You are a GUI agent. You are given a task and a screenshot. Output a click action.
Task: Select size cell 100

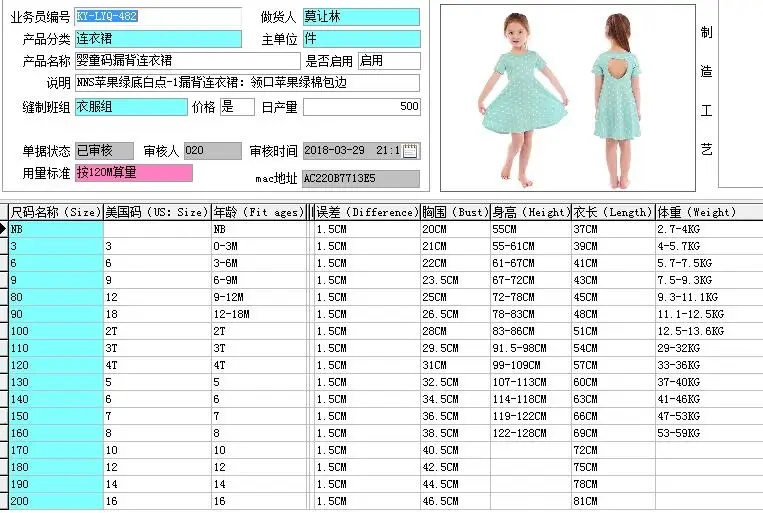56,331
